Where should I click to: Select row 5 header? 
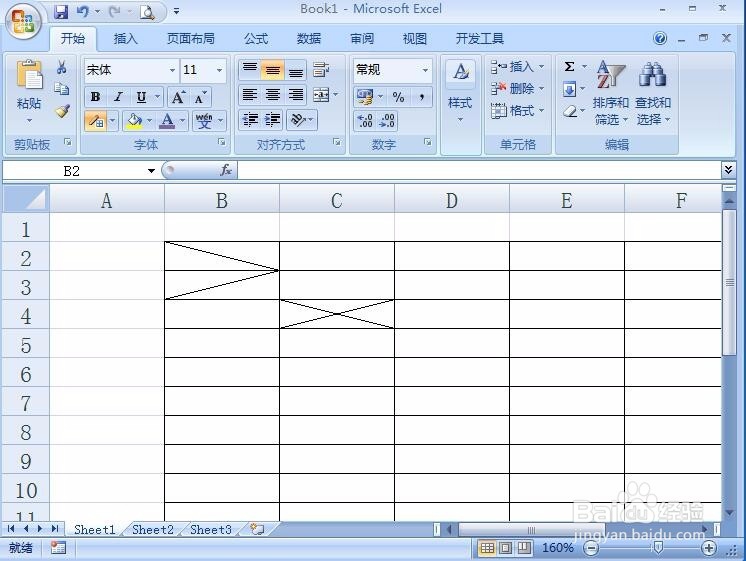click(x=26, y=345)
